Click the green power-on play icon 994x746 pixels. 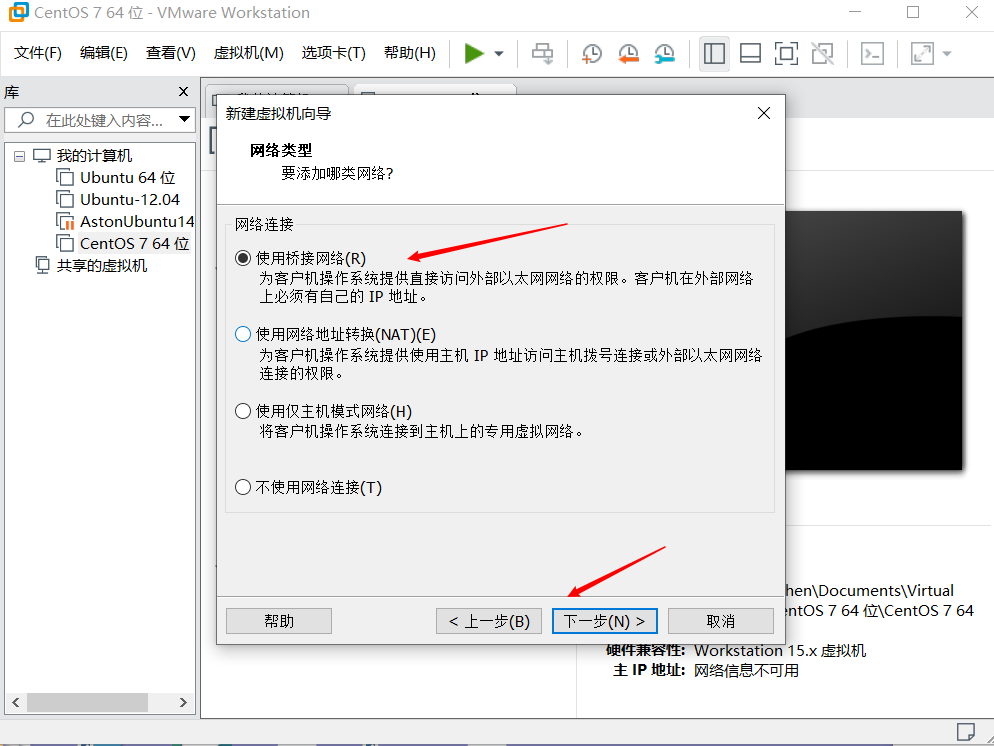[x=474, y=54]
